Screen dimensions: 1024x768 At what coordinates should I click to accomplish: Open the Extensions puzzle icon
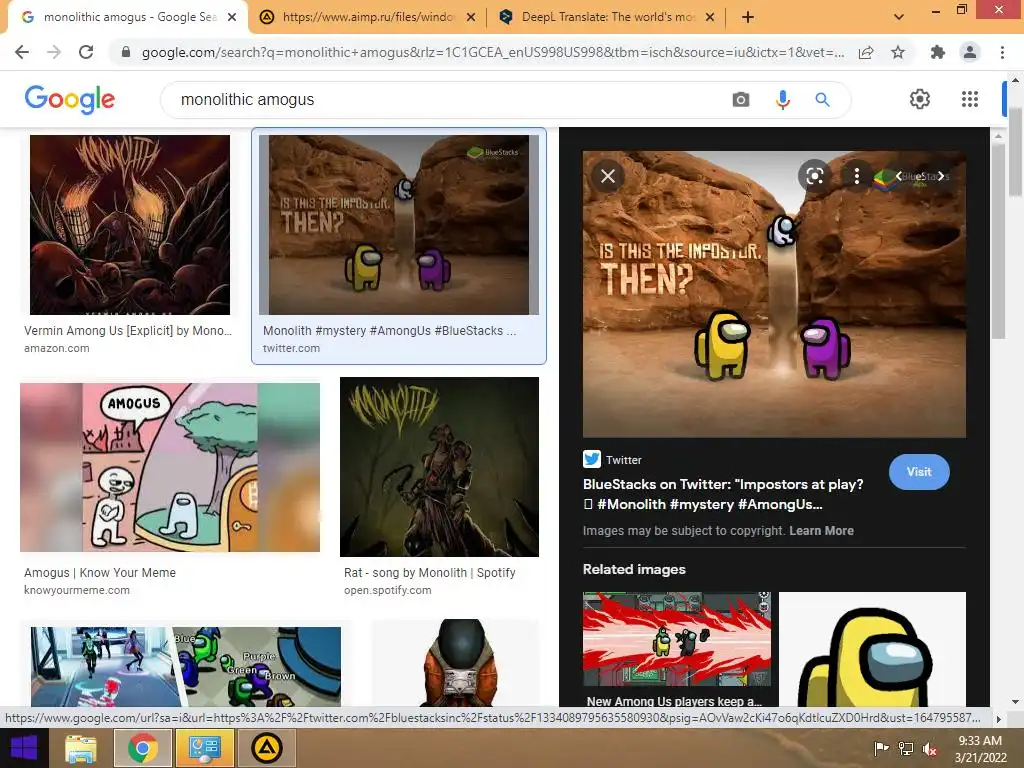pos(938,52)
